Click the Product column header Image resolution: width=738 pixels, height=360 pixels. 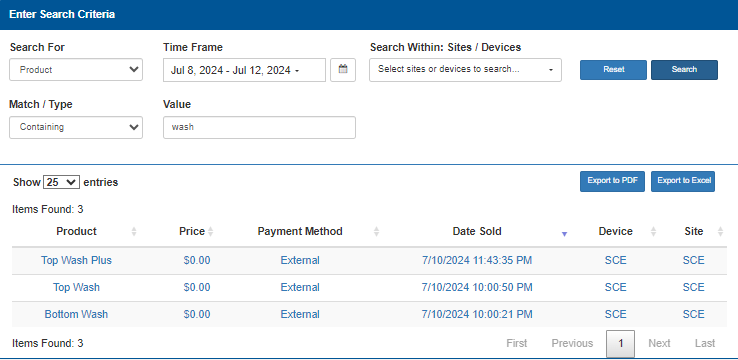76,232
